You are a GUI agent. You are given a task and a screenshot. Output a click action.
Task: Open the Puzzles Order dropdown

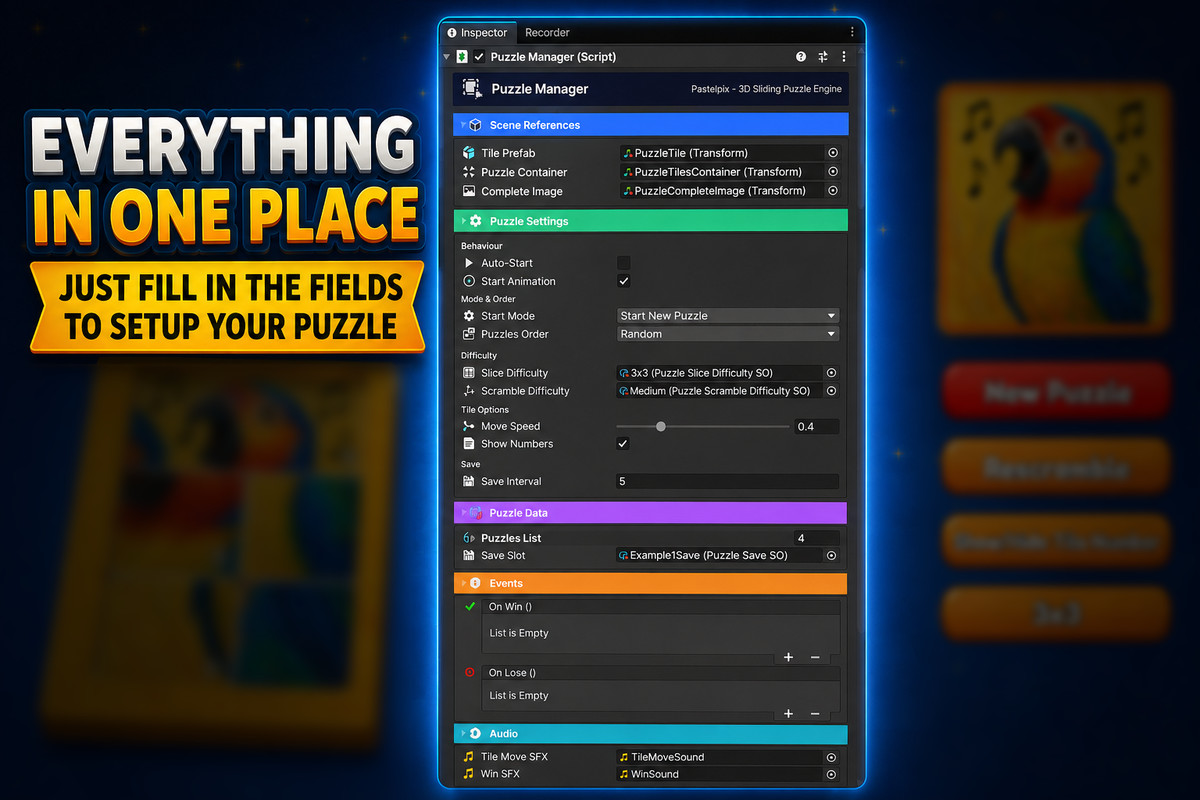(728, 334)
